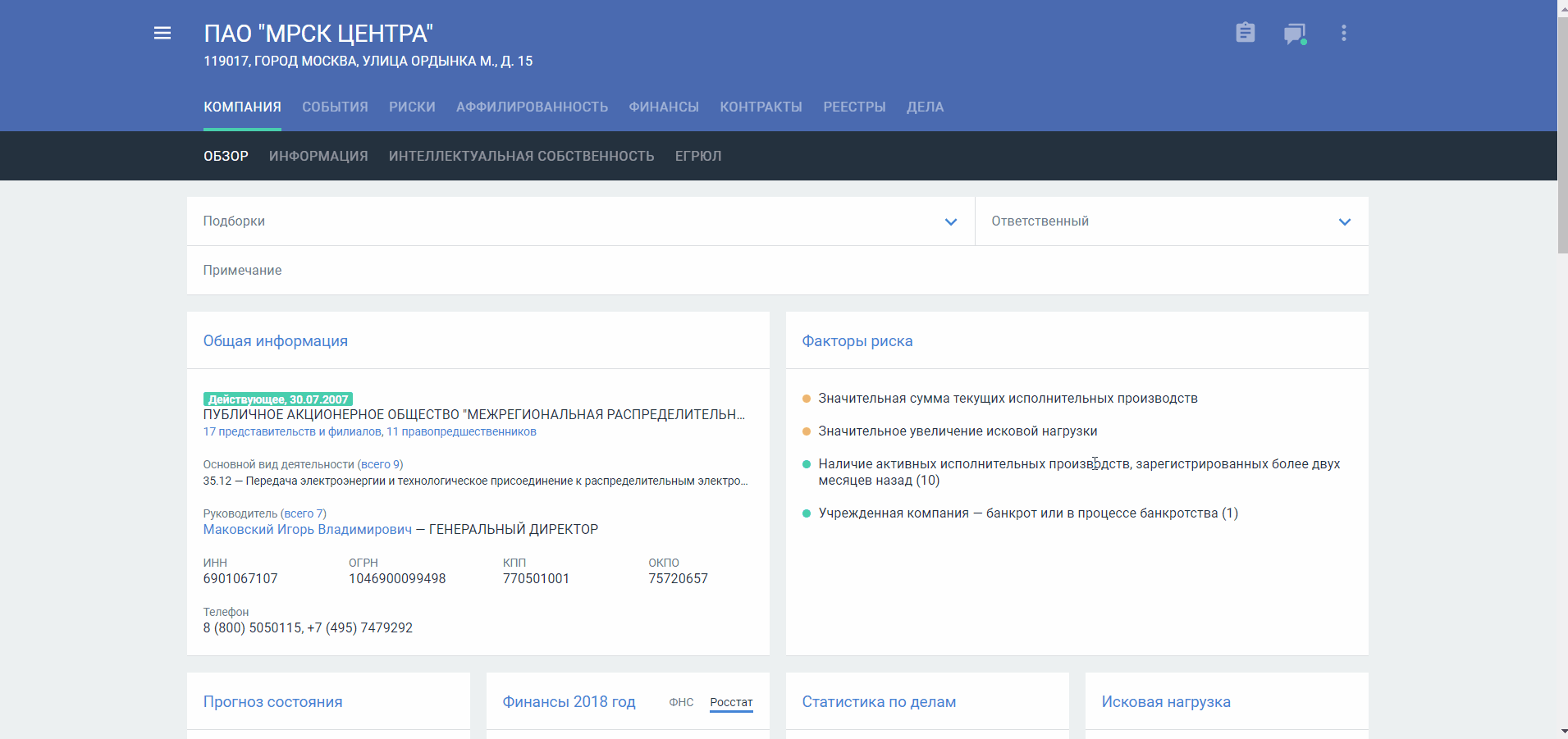Viewport: 1568px width, 739px height.
Task: Open the chat messages icon
Action: [1295, 34]
